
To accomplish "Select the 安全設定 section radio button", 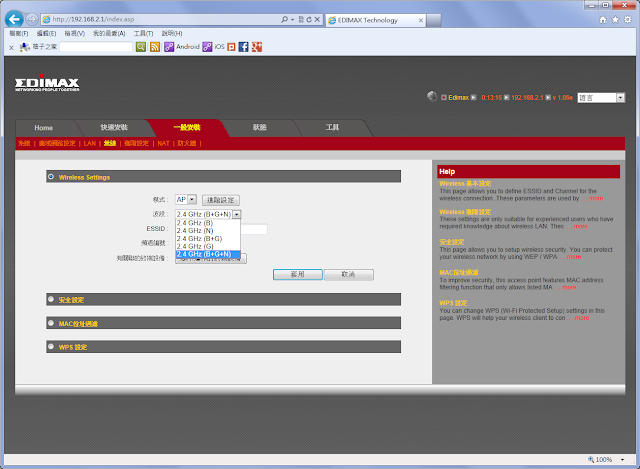I will [x=51, y=299].
